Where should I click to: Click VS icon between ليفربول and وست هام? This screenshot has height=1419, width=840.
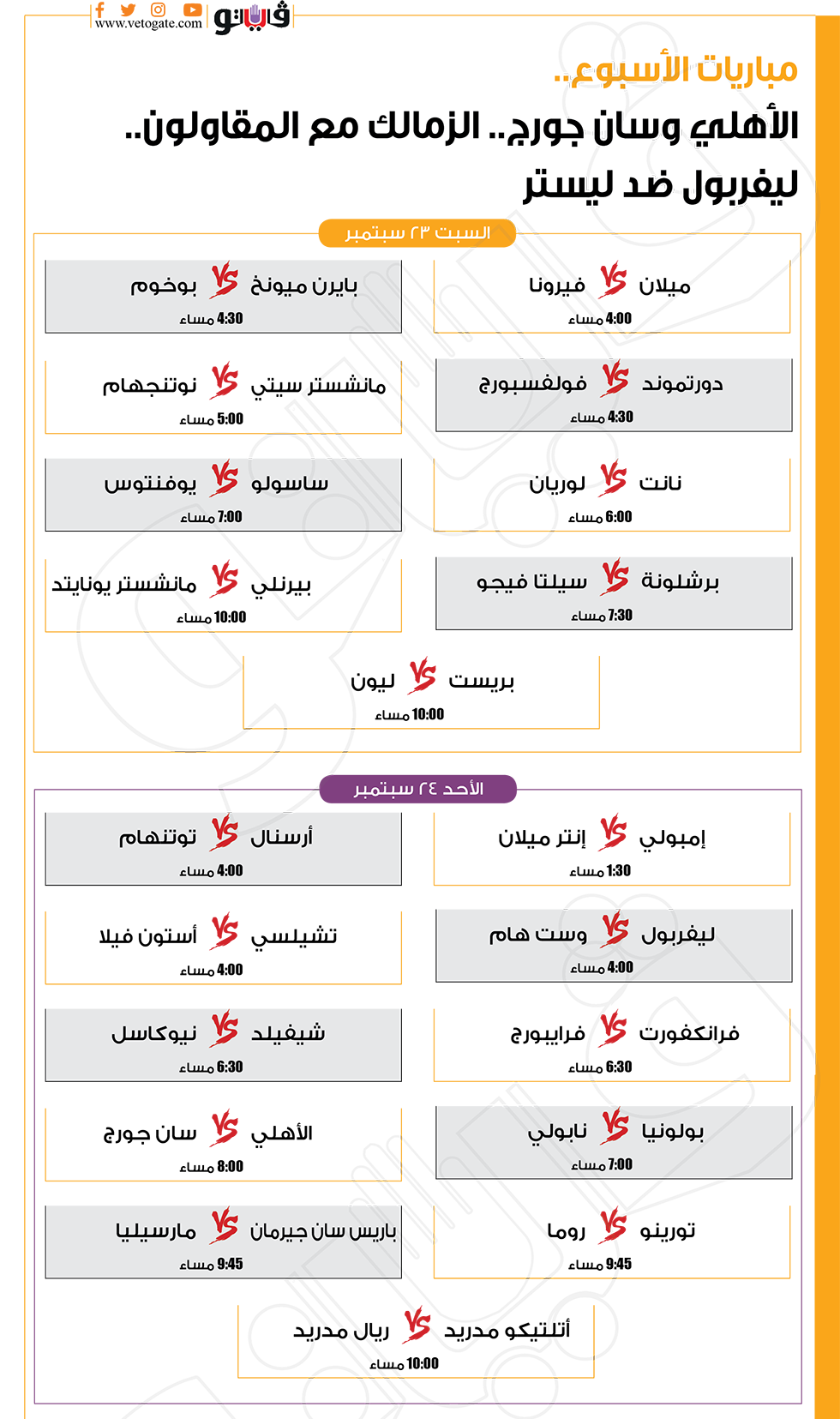click(x=615, y=930)
